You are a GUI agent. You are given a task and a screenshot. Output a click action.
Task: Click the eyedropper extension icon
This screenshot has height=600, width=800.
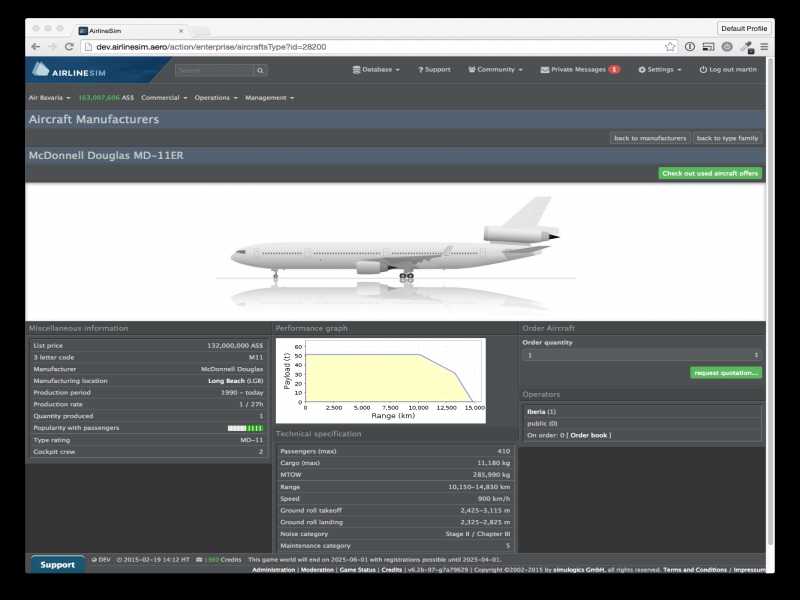coord(746,47)
